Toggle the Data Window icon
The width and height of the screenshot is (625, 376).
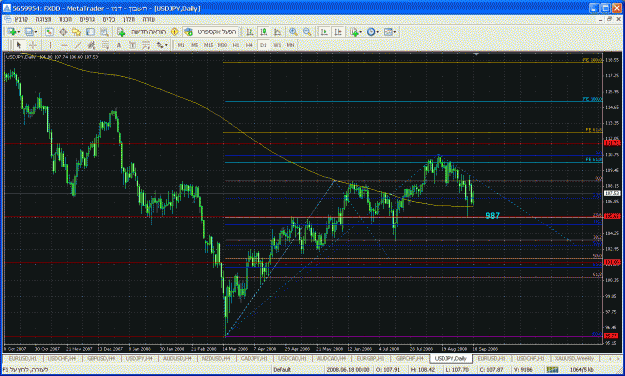63,32
